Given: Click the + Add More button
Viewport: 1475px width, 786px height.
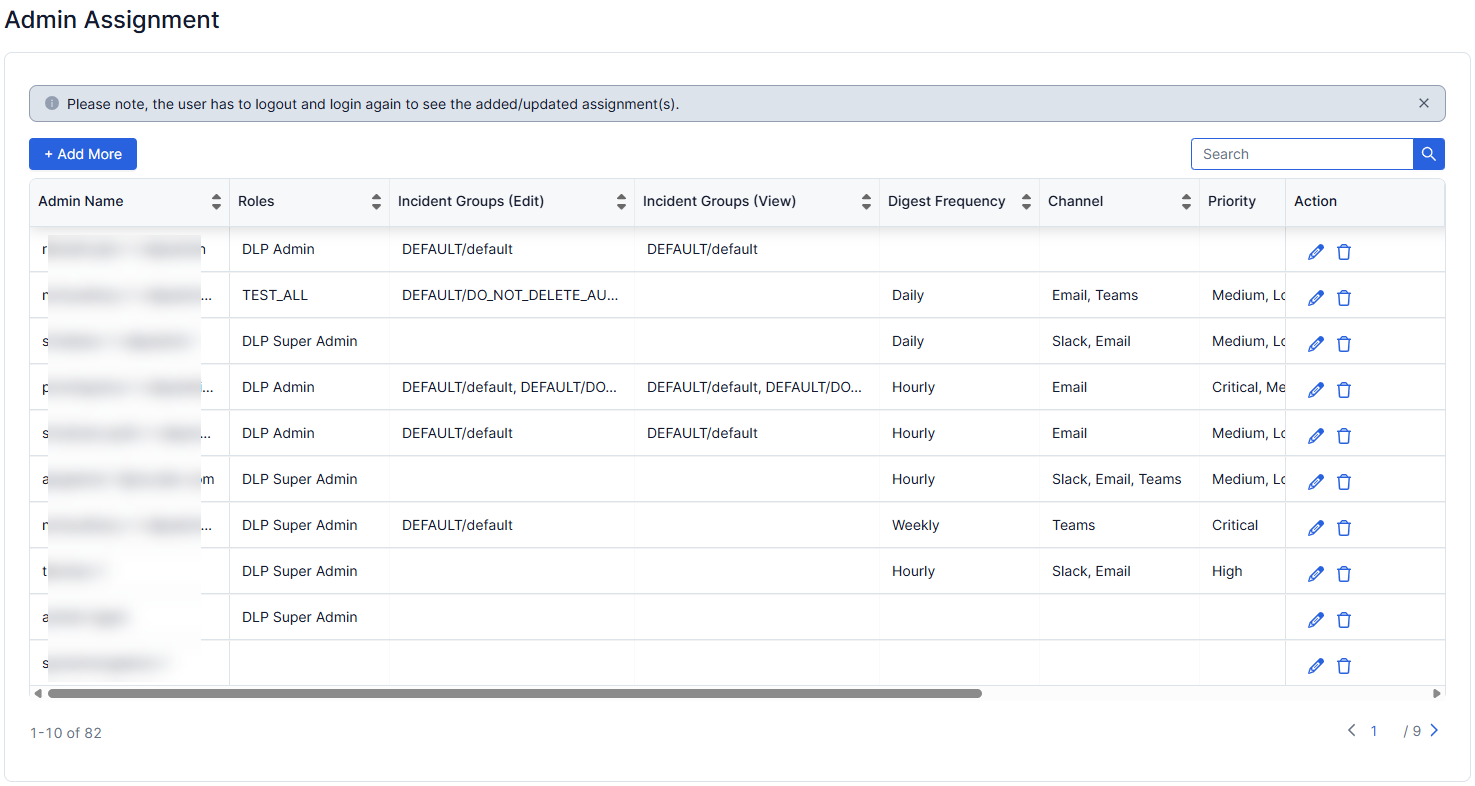Looking at the screenshot, I should click(x=83, y=154).
